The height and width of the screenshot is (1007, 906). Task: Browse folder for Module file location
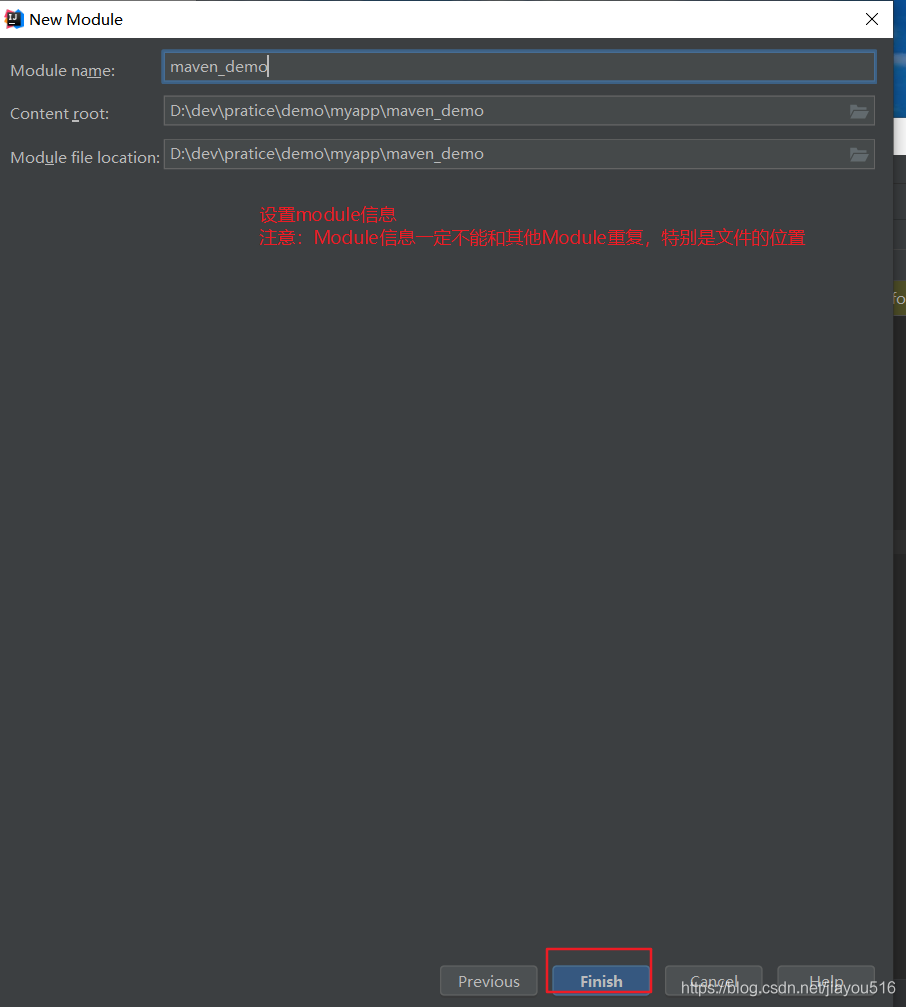(859, 155)
